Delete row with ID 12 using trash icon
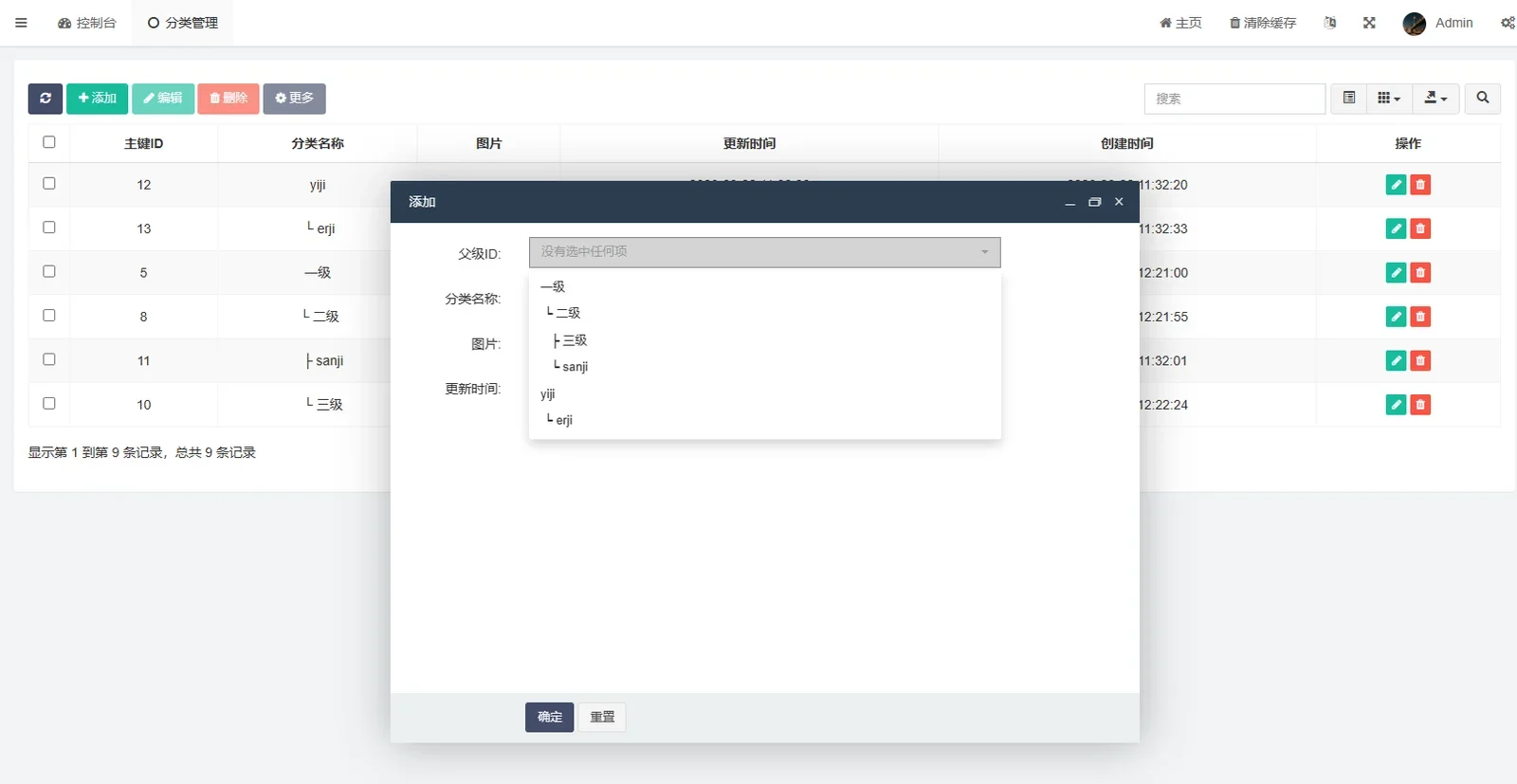Screen dimensions: 1517x784 coord(1420,185)
